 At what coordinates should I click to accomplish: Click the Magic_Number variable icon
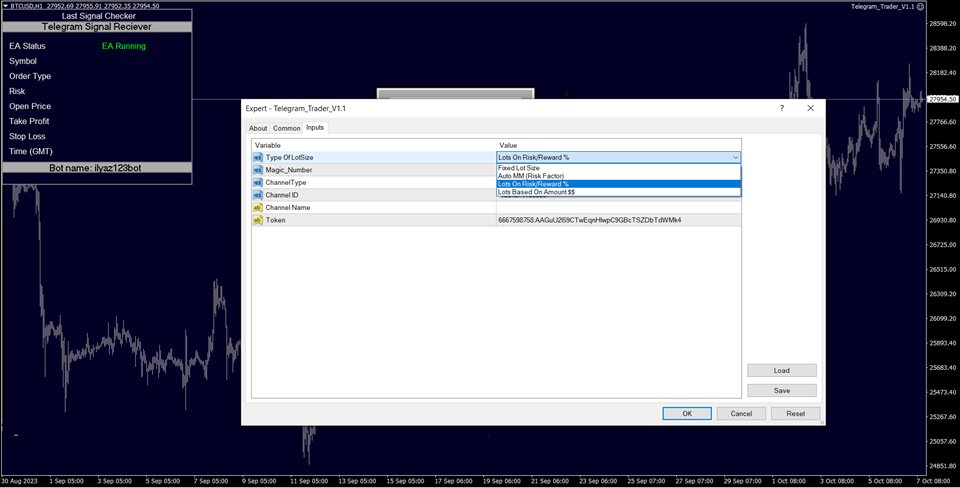pos(258,170)
